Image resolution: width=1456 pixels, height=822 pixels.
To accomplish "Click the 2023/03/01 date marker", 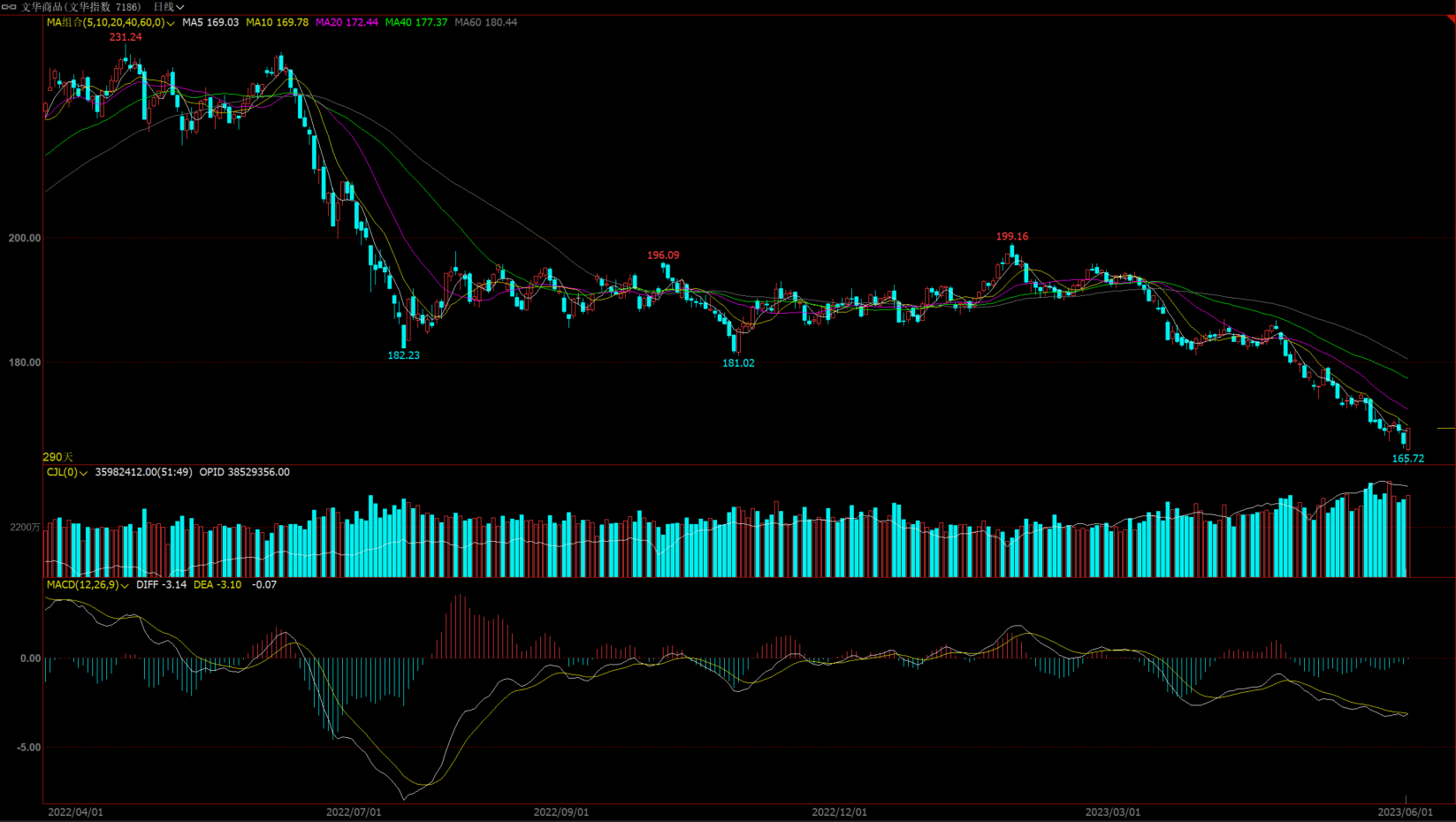I will pos(1113,812).
